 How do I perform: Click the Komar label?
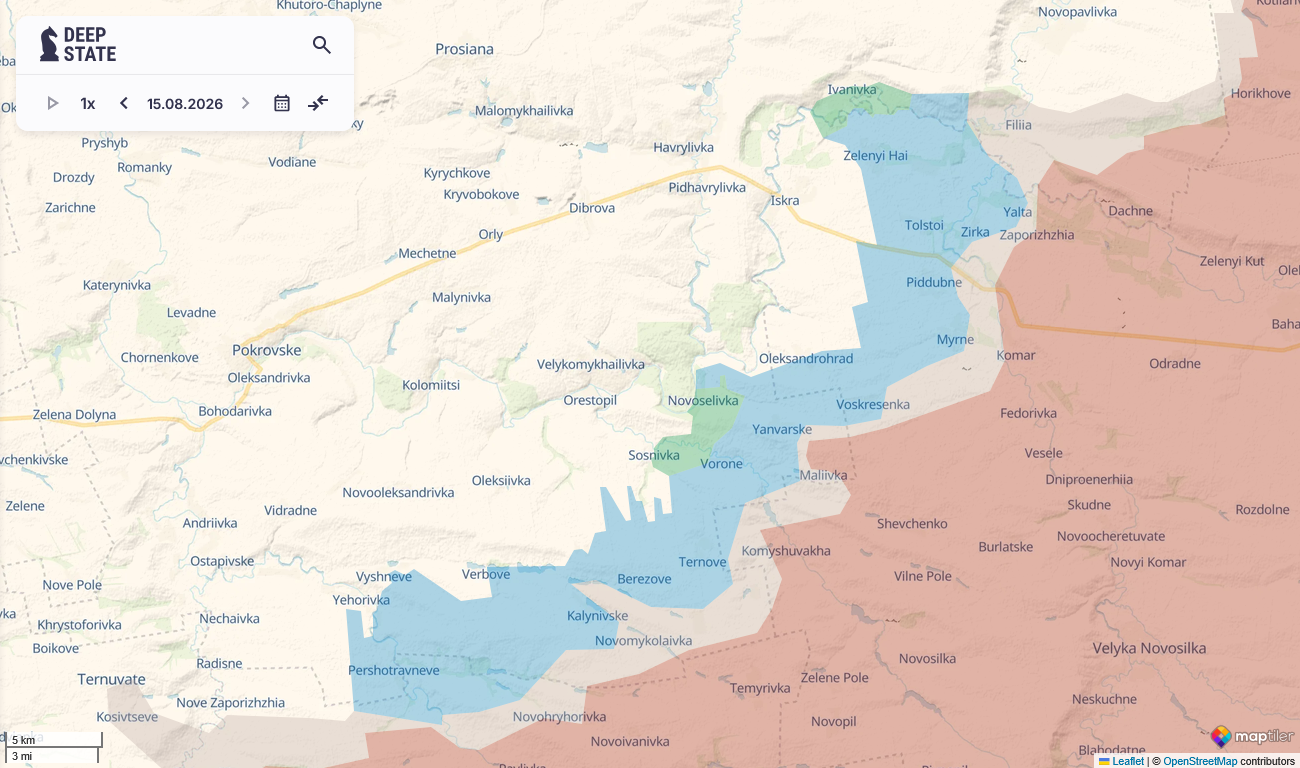[x=1016, y=355]
